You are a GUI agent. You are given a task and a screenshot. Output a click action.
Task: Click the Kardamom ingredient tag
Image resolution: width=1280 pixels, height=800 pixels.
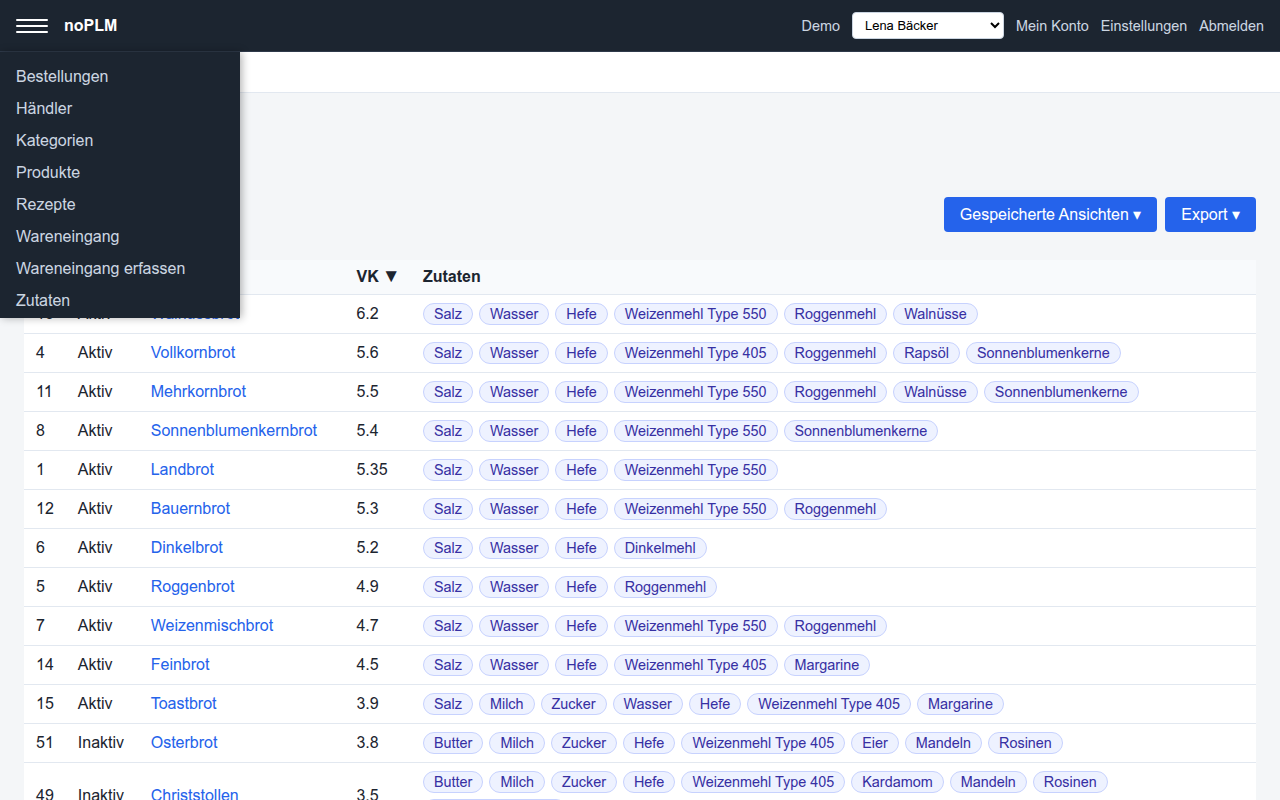897,782
